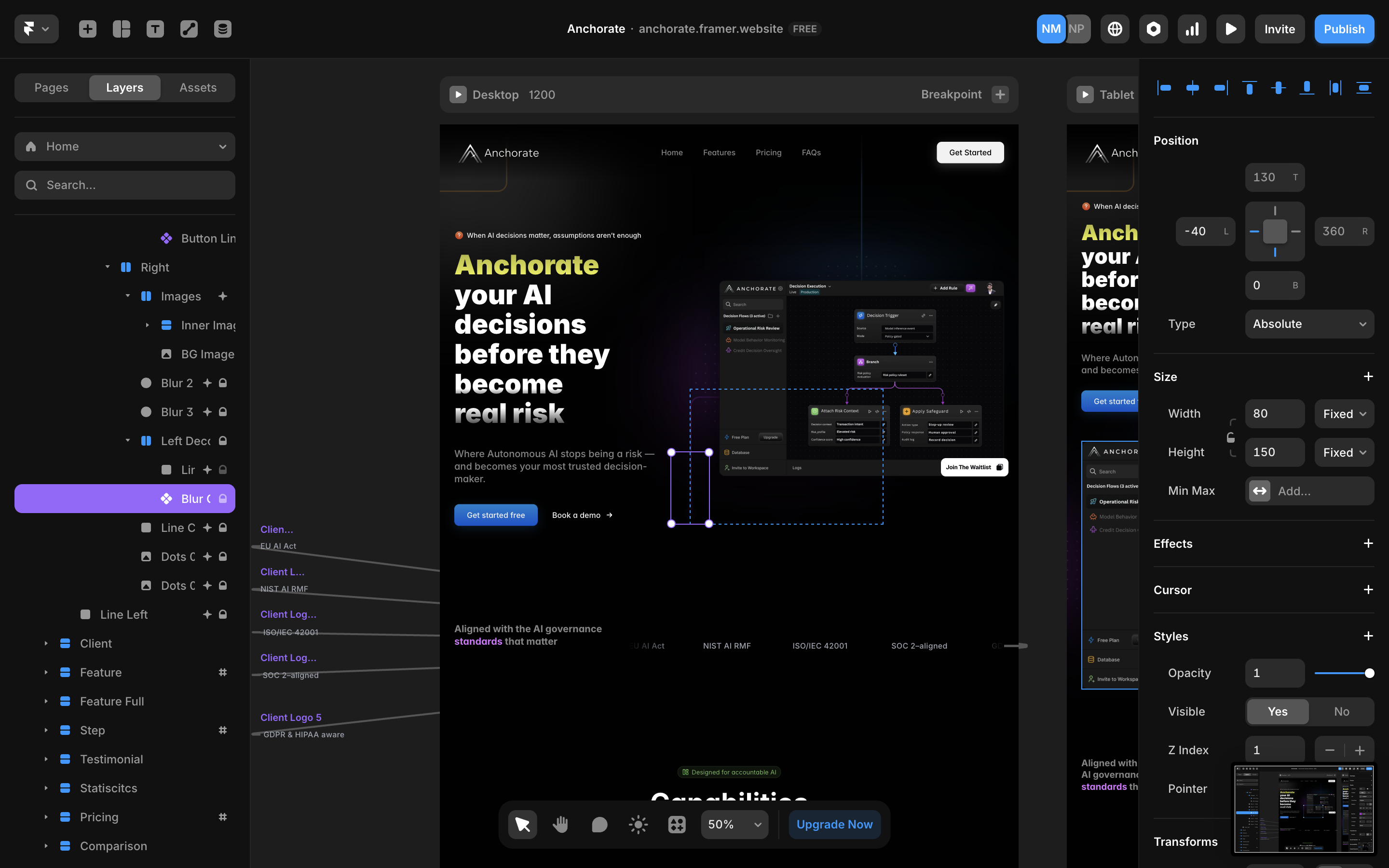Switch to the Assets tab

(x=198, y=87)
